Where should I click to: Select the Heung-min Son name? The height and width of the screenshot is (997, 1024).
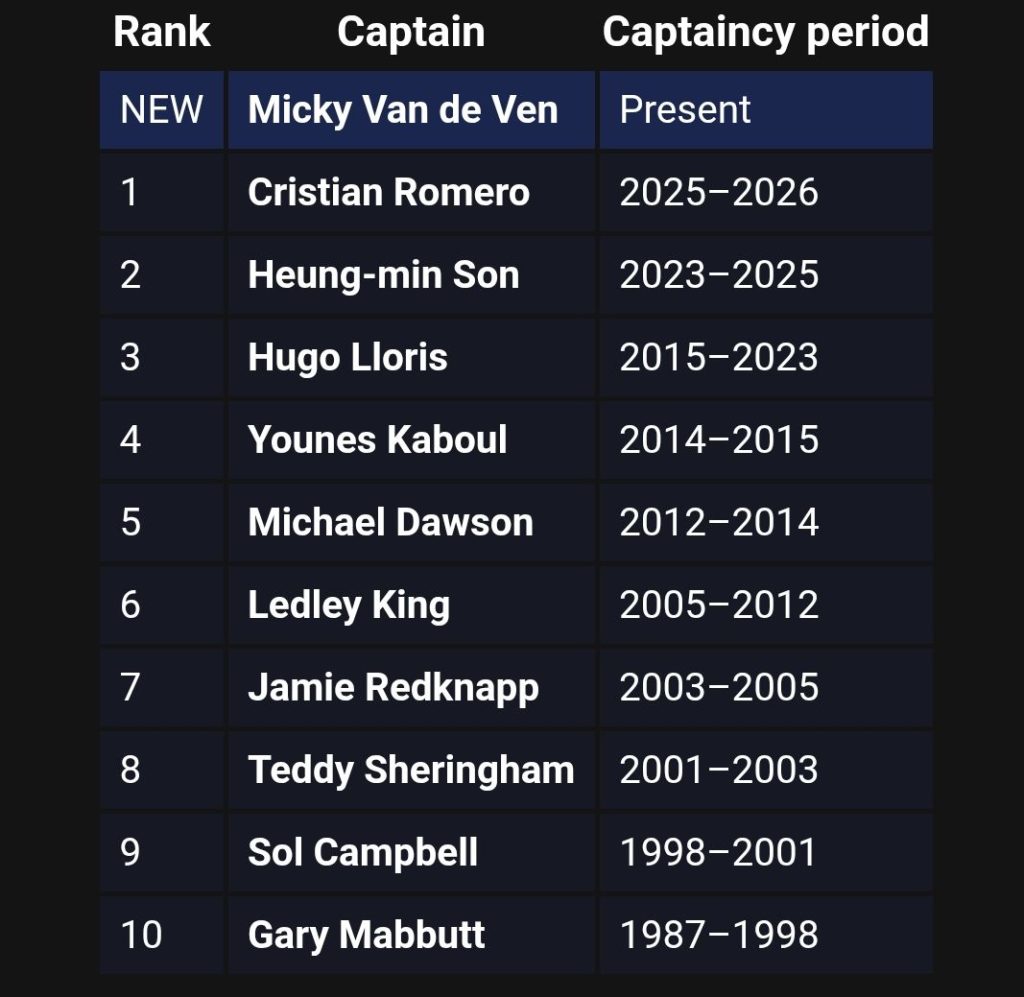click(x=383, y=275)
